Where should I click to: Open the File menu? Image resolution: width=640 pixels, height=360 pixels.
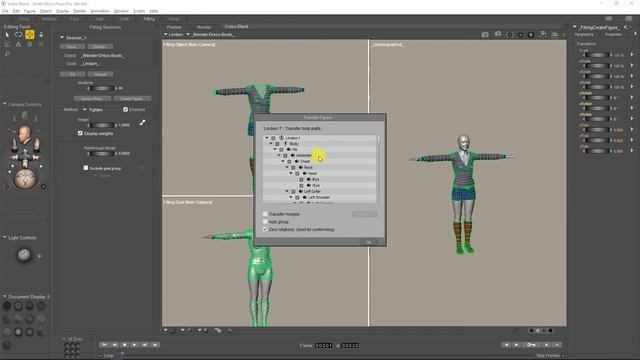[5, 11]
